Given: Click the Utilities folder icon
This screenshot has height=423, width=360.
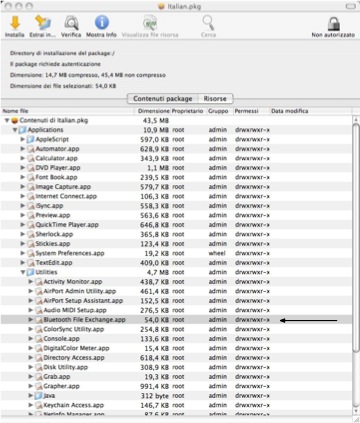Looking at the screenshot, I should [31, 272].
